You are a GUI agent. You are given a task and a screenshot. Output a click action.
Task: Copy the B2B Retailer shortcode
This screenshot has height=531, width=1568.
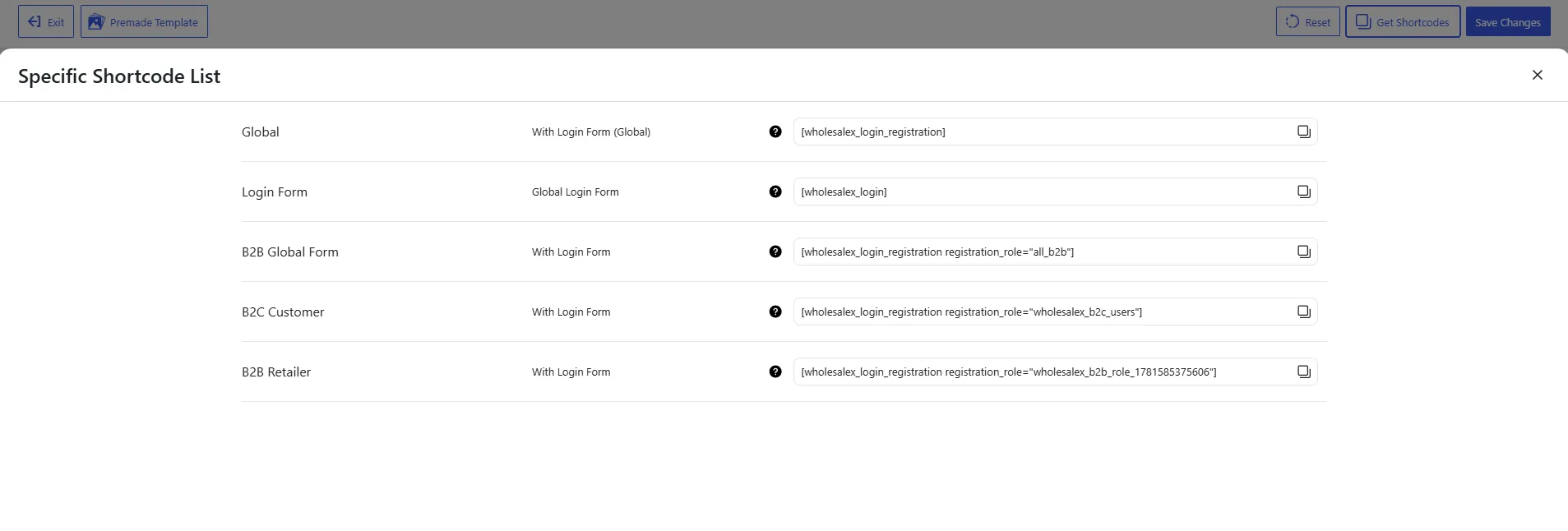tap(1303, 372)
